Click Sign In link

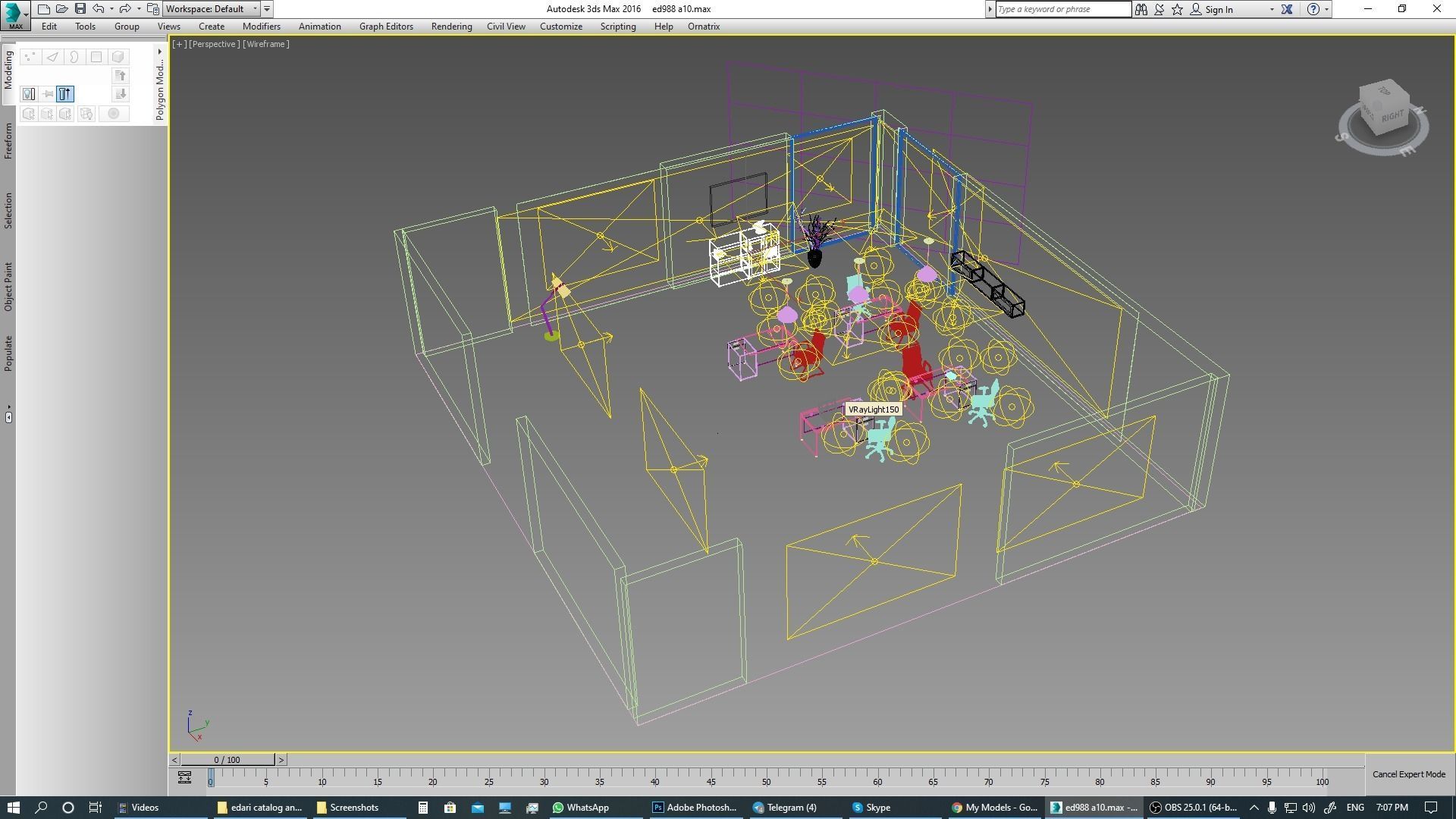pyautogui.click(x=1219, y=9)
